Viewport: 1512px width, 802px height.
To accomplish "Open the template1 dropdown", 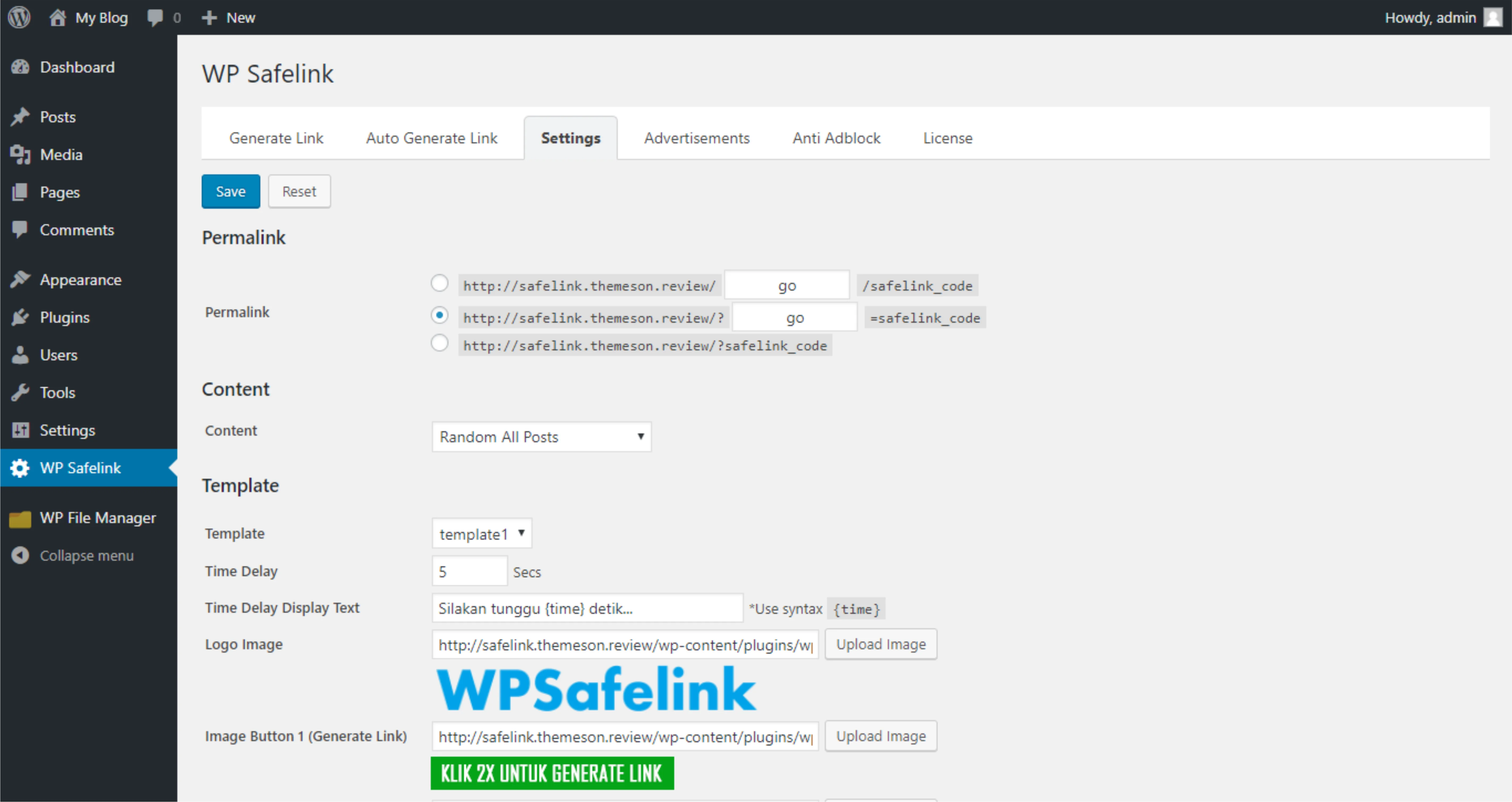I will coord(481,533).
